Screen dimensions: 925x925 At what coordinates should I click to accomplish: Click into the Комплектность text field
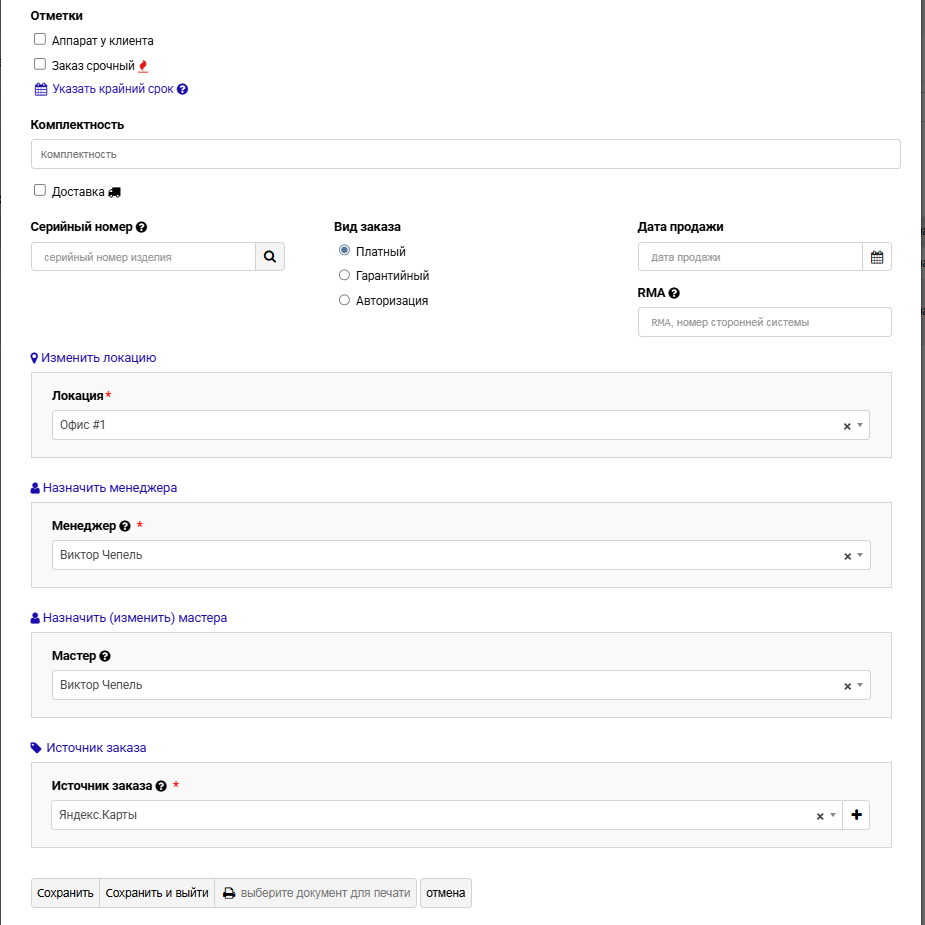coord(465,154)
